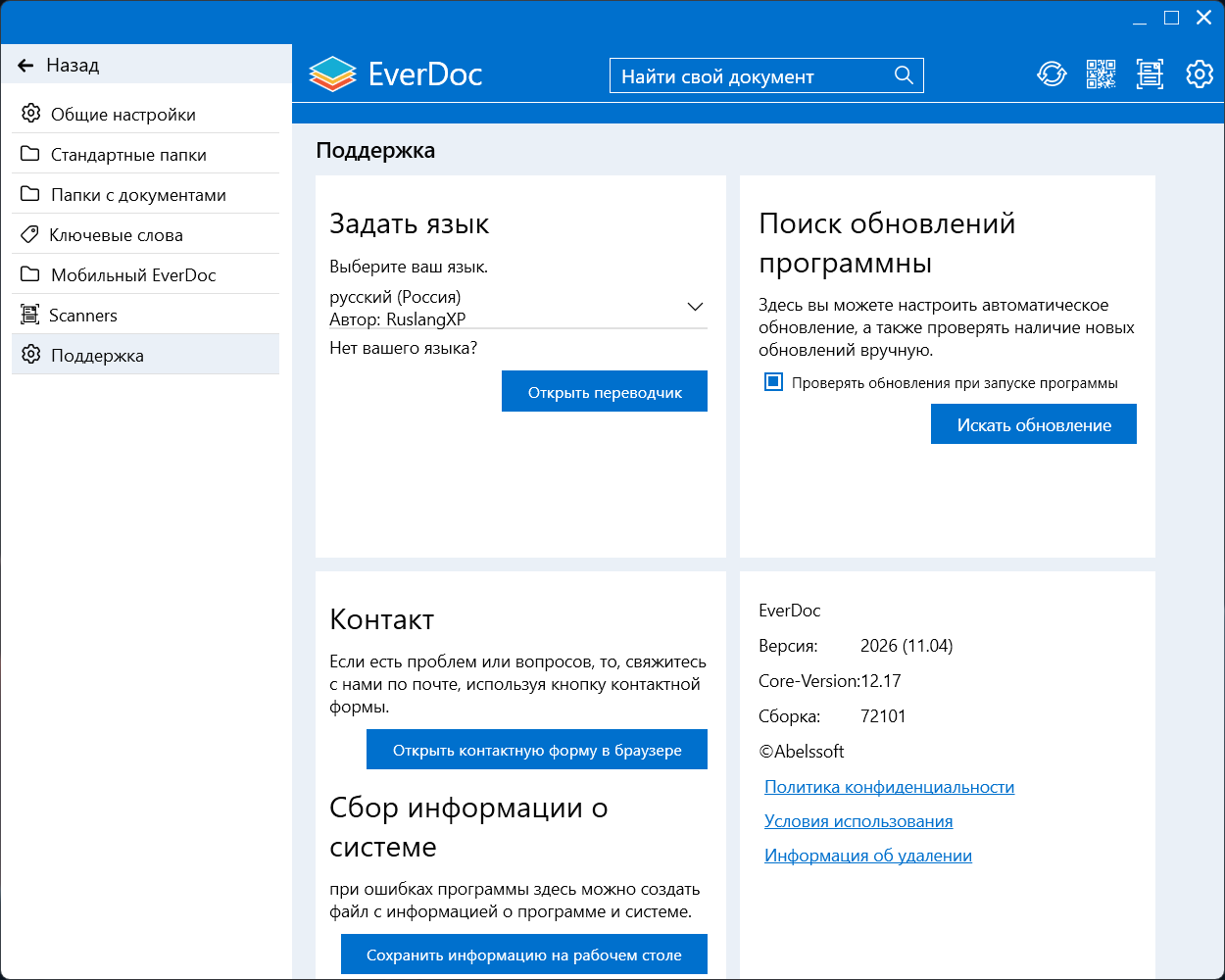Maximize the EverDoc window
This screenshot has width=1225, height=980.
coord(1171,18)
